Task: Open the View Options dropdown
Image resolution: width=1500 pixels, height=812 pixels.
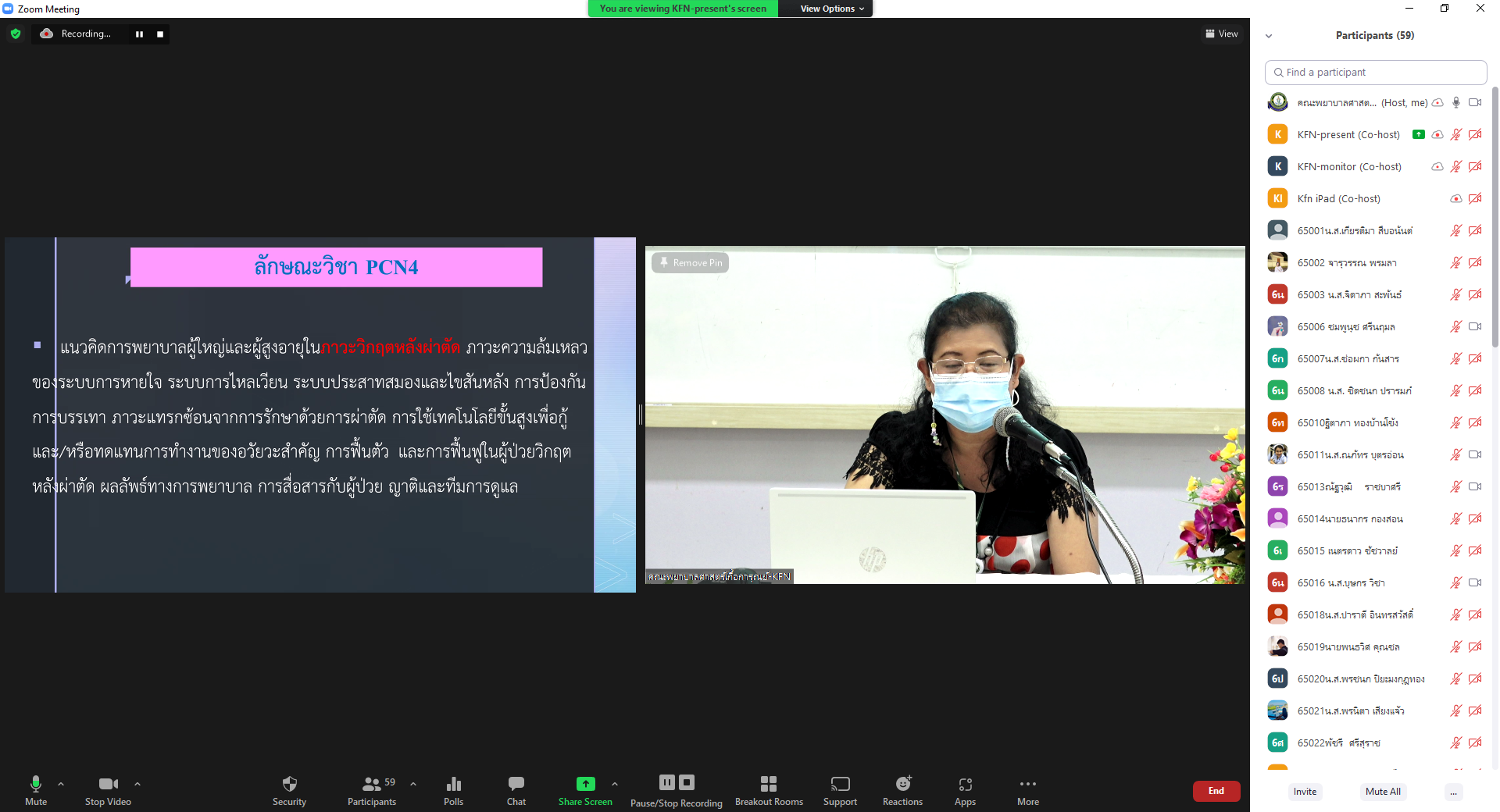Action: pyautogui.click(x=832, y=9)
